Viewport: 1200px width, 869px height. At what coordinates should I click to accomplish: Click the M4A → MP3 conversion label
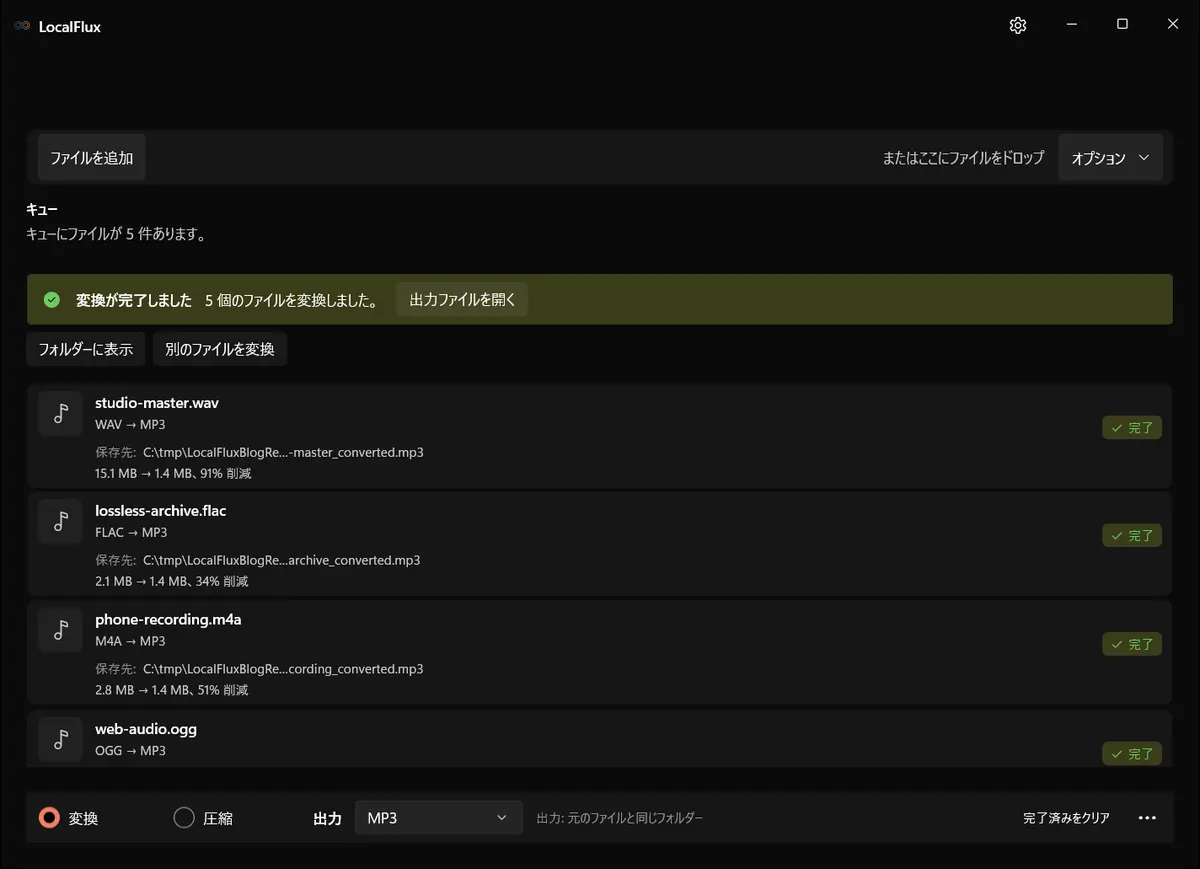click(x=130, y=641)
